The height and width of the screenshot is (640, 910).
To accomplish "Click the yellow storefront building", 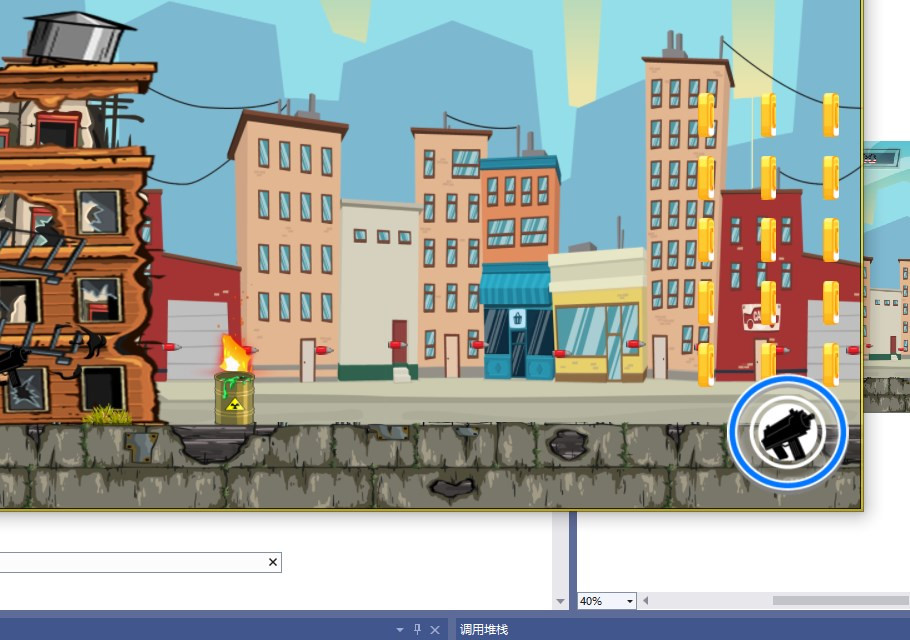I will pos(598,318).
